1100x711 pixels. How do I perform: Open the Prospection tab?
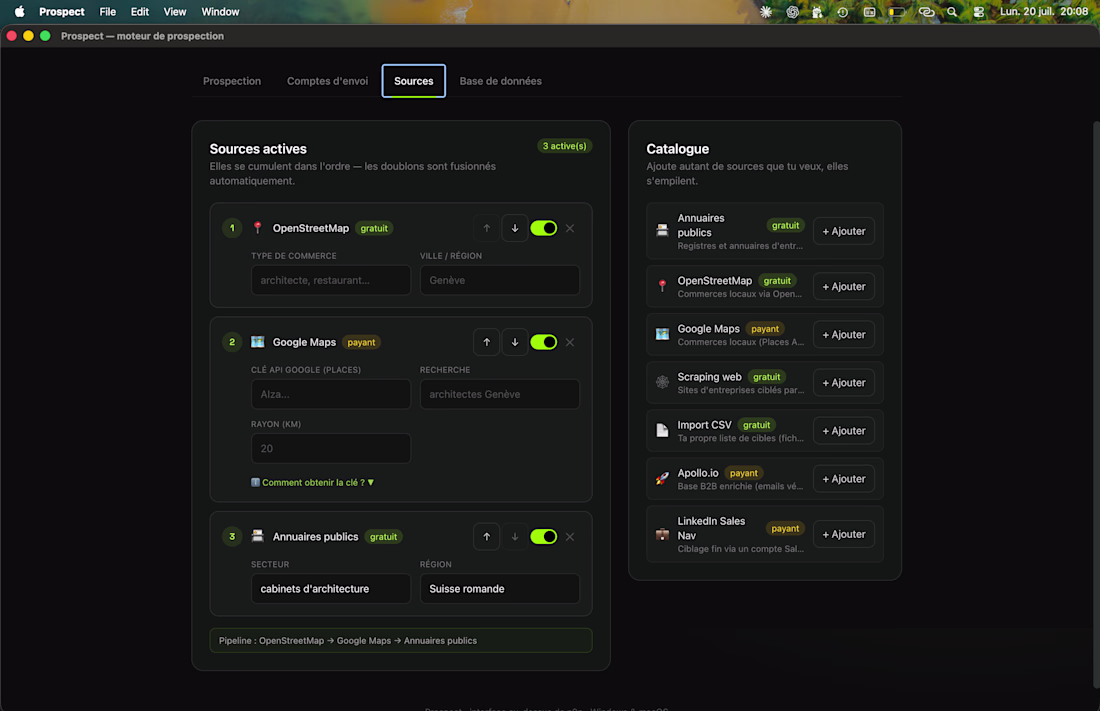click(x=232, y=81)
